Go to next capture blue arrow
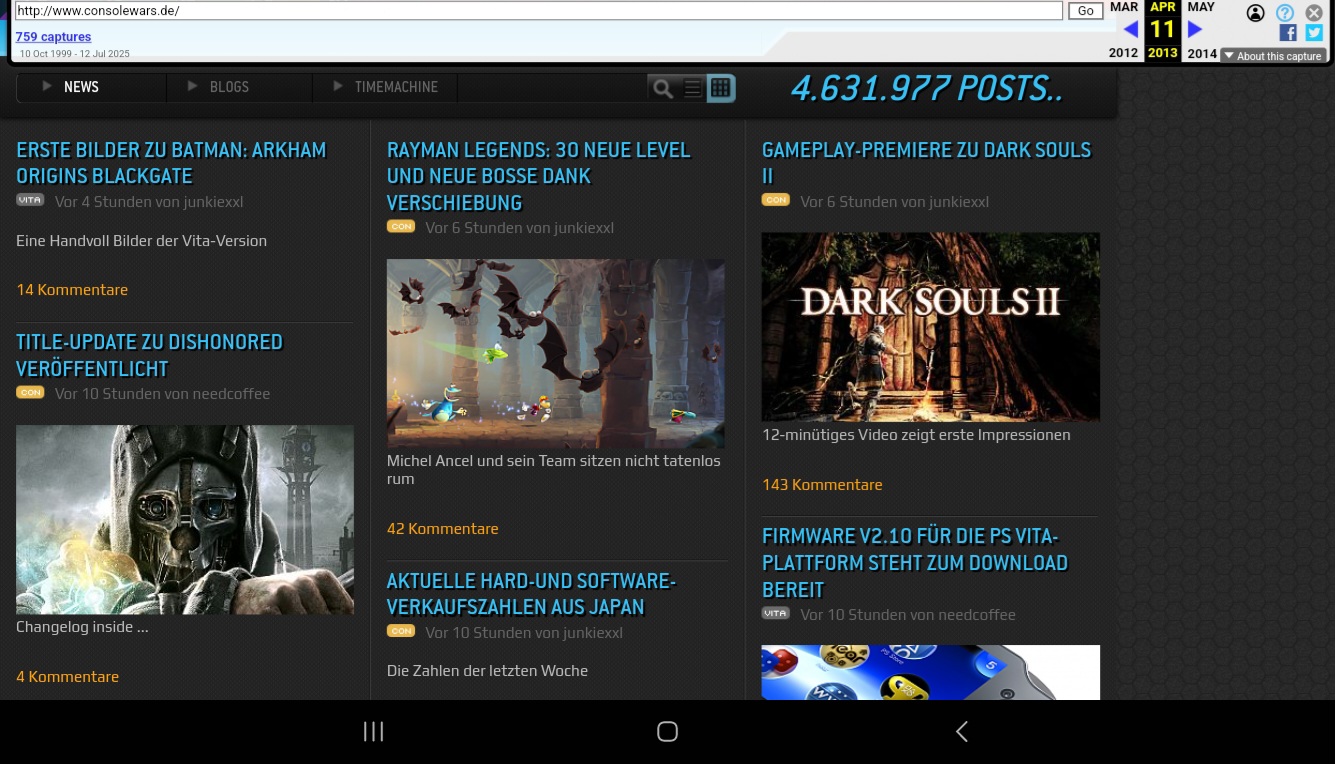Image resolution: width=1335 pixels, height=764 pixels. (x=1194, y=29)
